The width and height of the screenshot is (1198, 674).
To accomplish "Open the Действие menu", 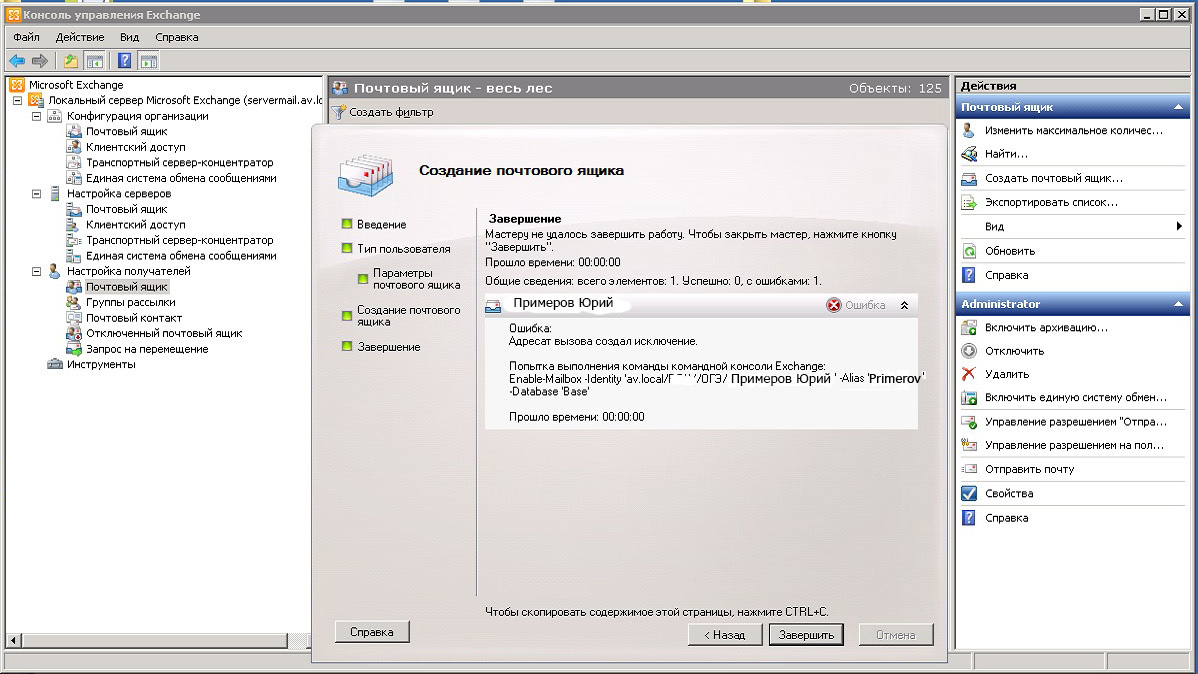I will [x=79, y=37].
